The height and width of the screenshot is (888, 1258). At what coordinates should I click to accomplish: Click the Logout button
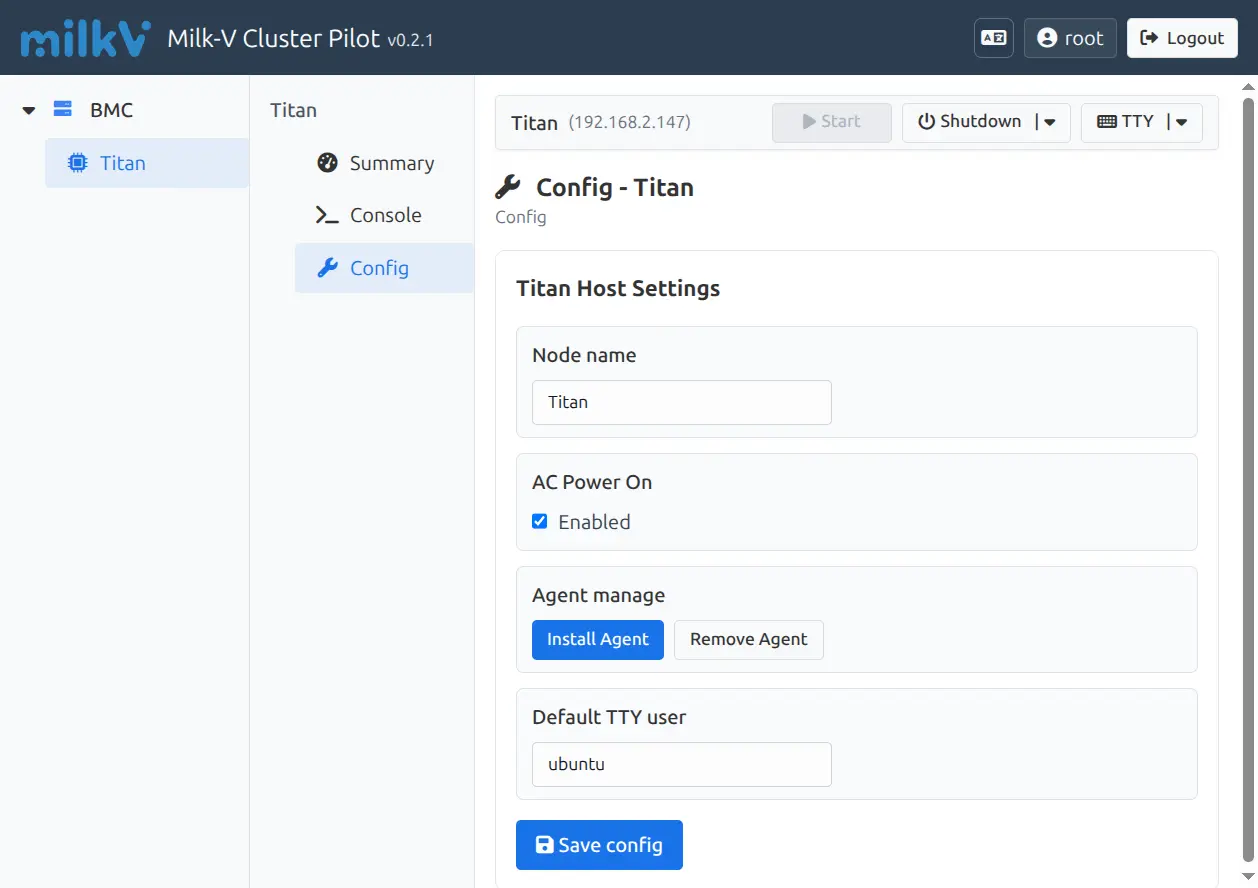click(x=1182, y=38)
